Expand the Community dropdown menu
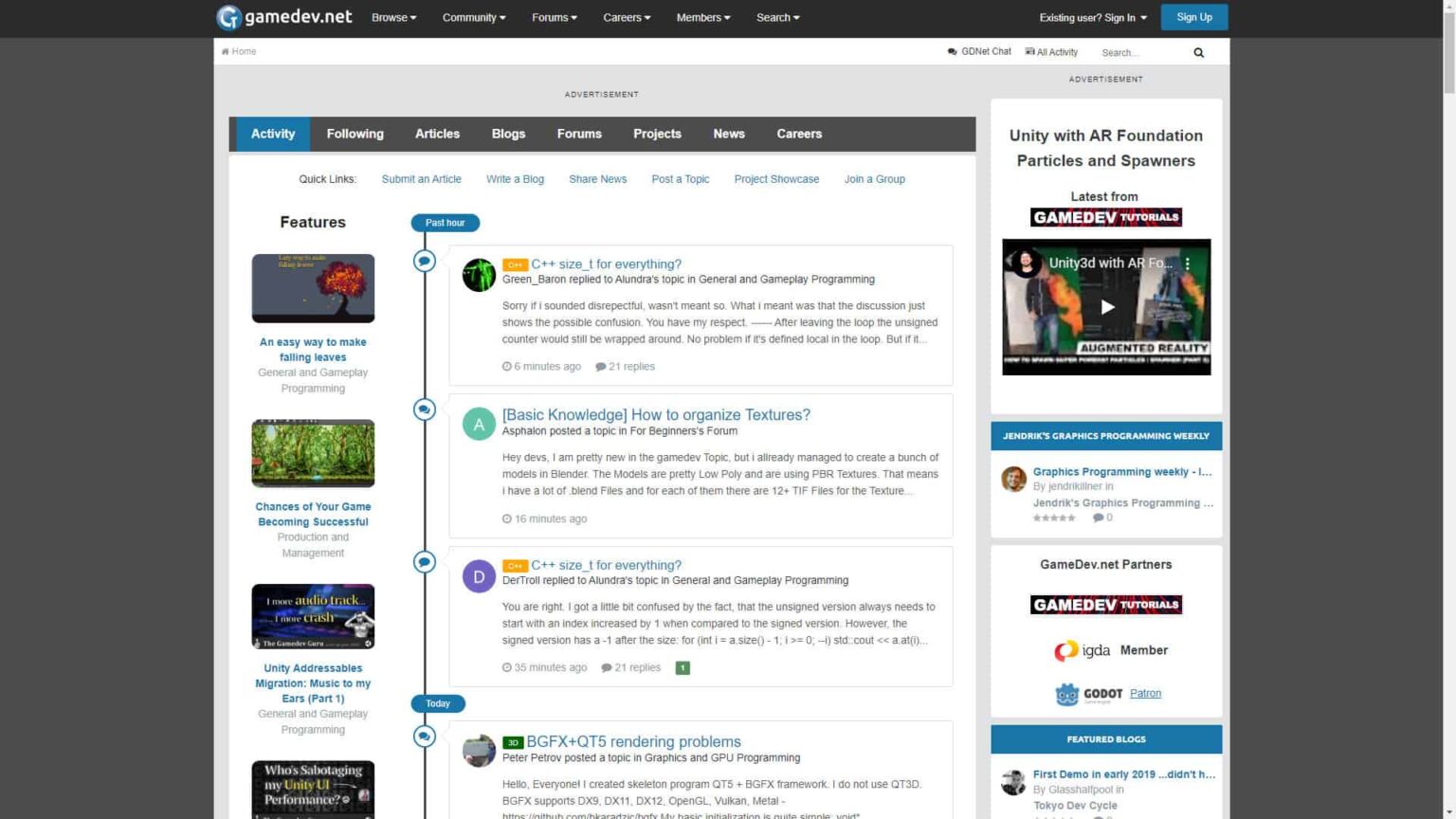The height and width of the screenshot is (819, 1456). point(473,17)
